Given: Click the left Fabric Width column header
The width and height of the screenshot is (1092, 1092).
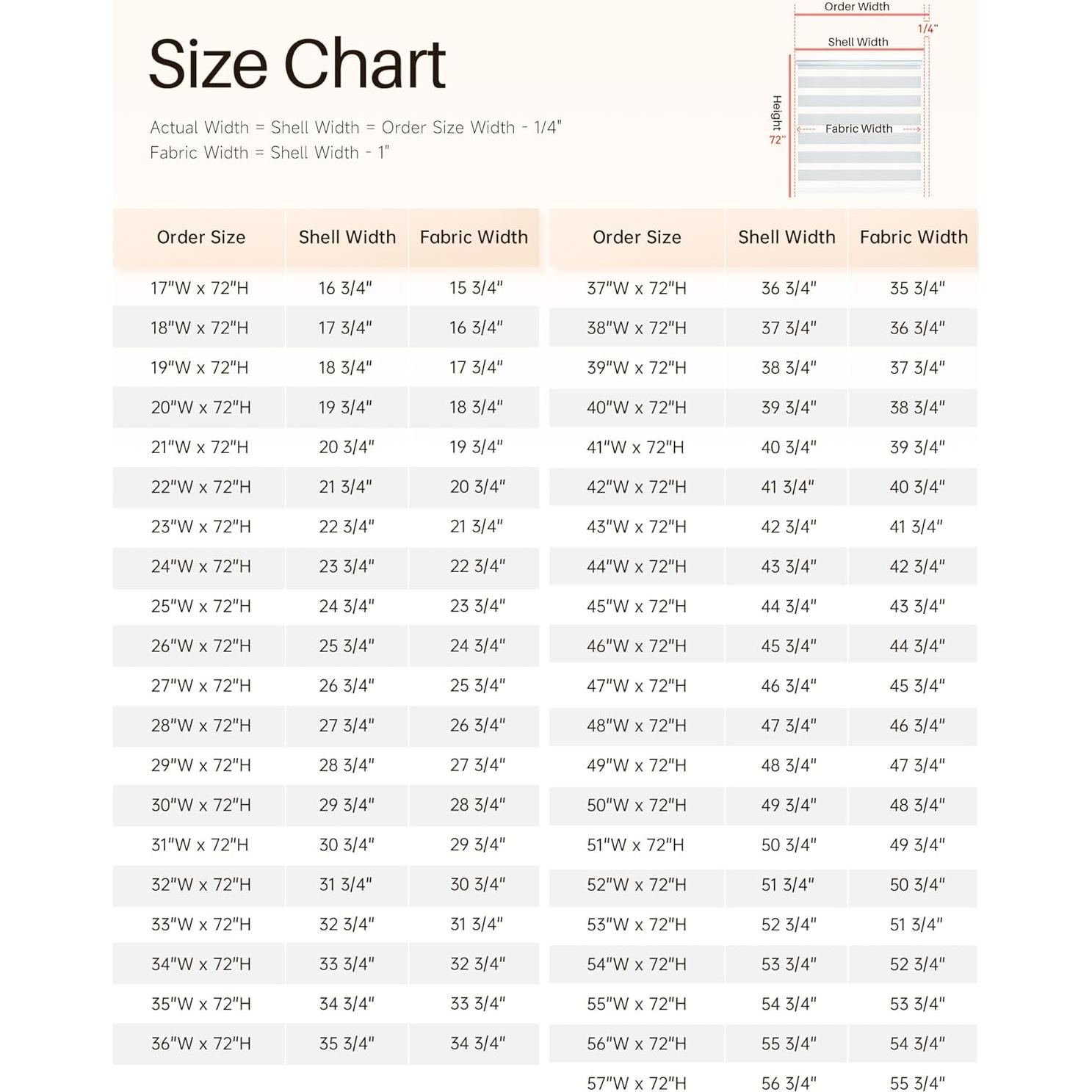Looking at the screenshot, I should [x=474, y=237].
